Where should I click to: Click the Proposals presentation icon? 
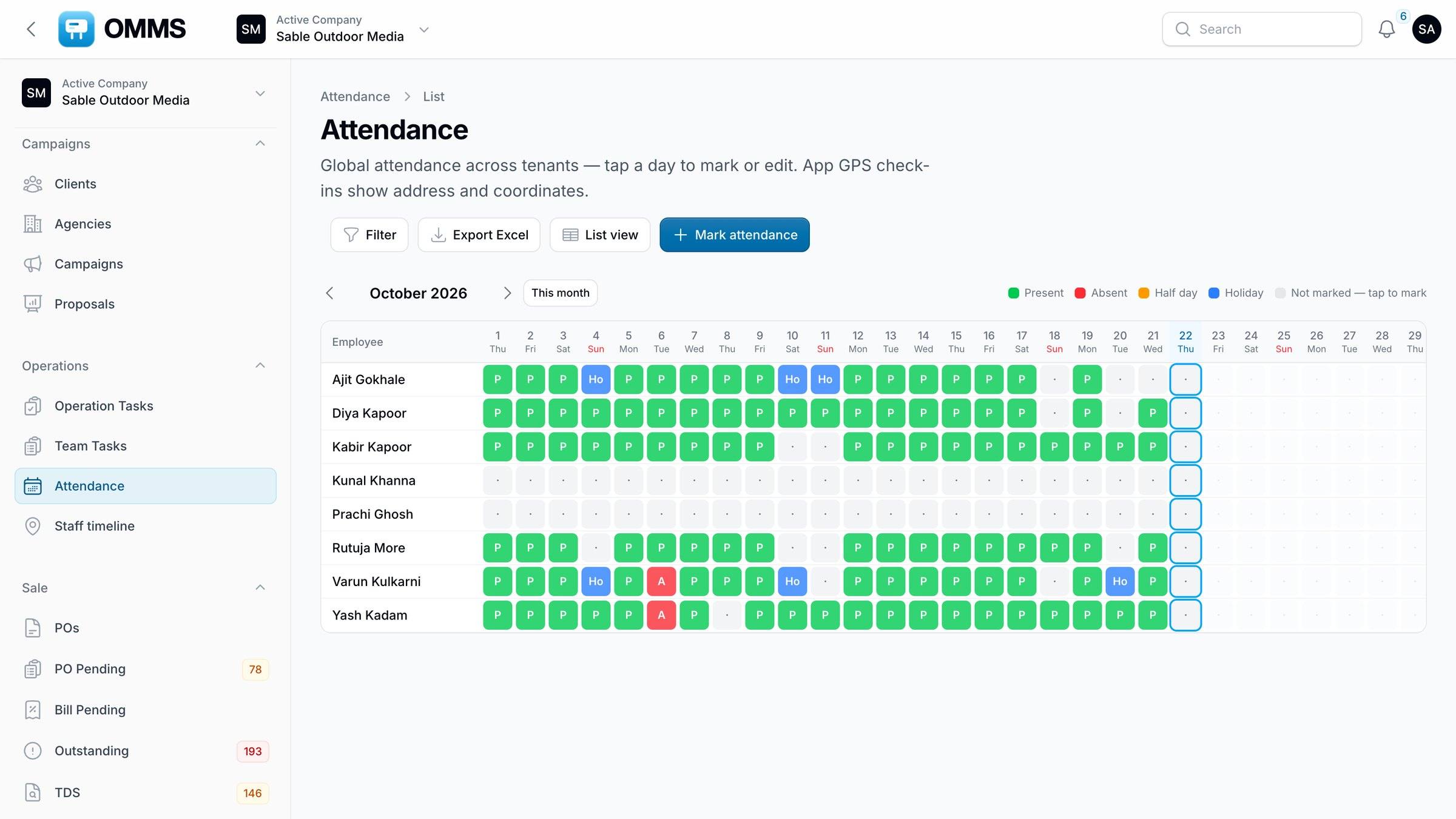tap(33, 304)
